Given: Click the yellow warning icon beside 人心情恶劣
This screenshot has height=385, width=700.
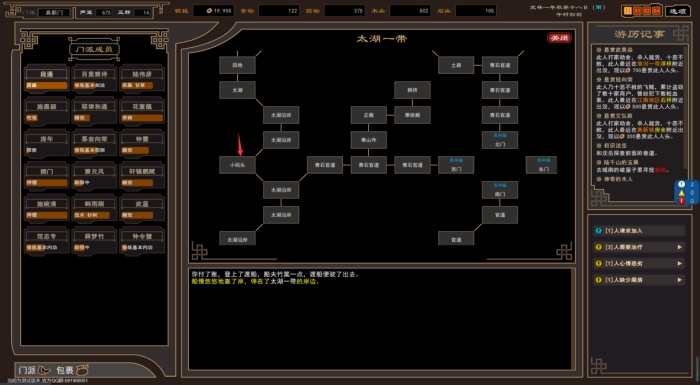Looking at the screenshot, I should click(x=599, y=263).
